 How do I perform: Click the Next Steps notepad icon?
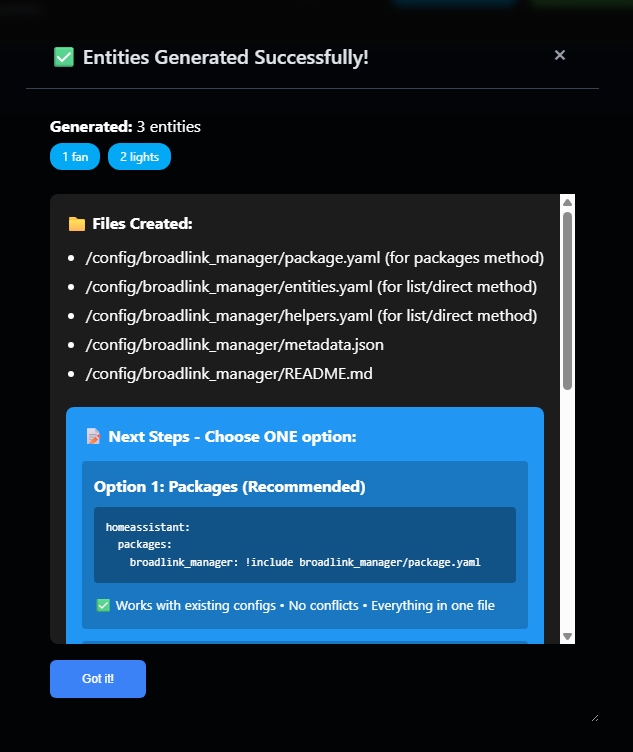point(93,436)
